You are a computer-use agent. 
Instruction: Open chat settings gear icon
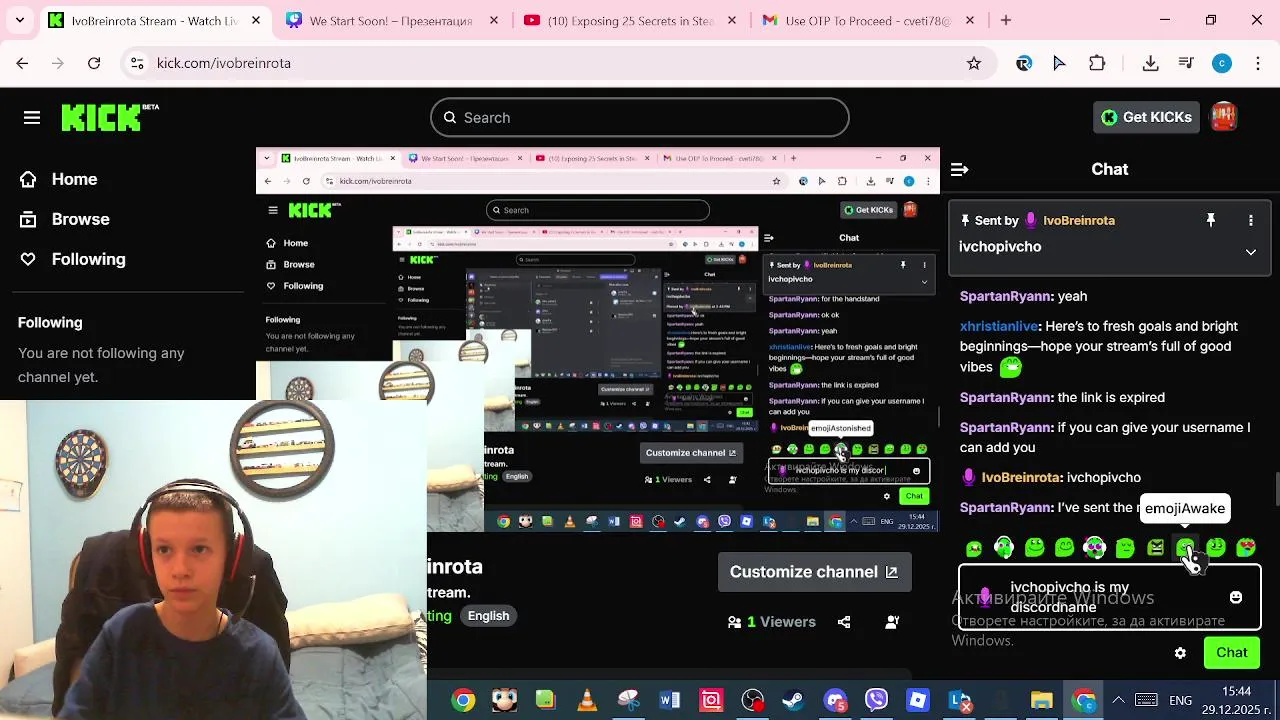(x=1180, y=653)
